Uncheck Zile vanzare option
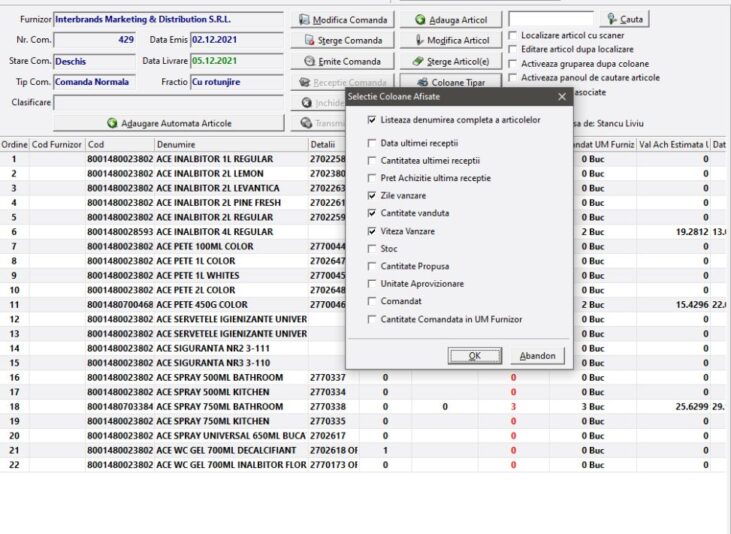This screenshot has height=534, width=731. (373, 196)
